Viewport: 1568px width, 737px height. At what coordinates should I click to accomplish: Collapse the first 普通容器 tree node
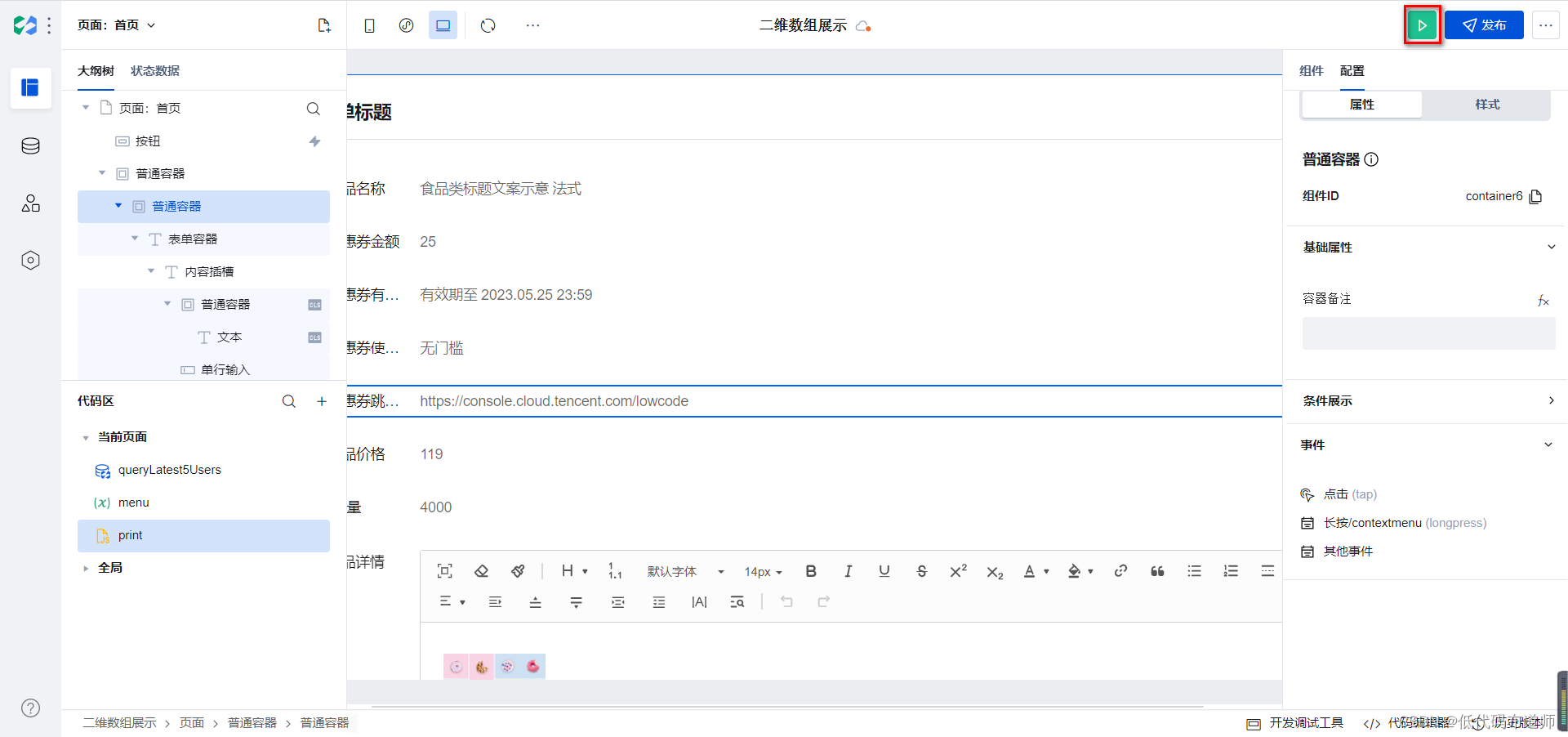pos(102,173)
